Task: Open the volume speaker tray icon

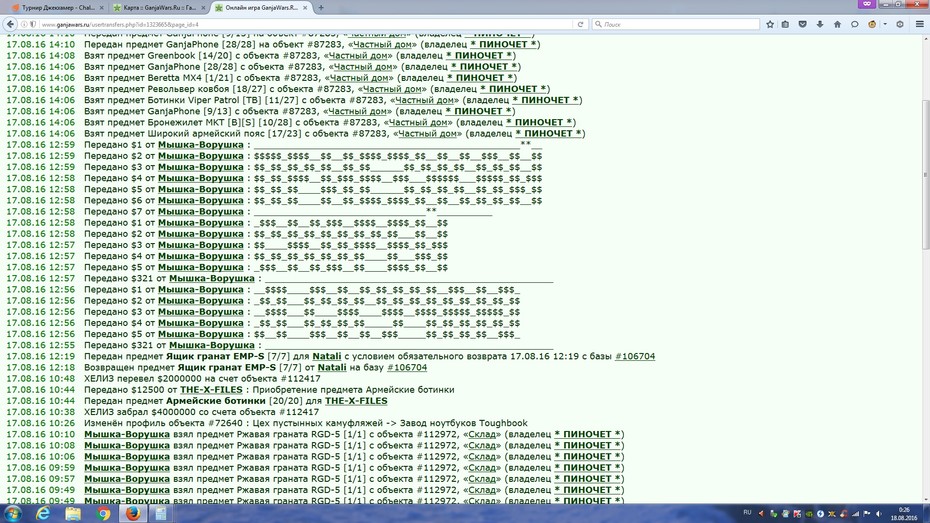Action: (x=878, y=514)
